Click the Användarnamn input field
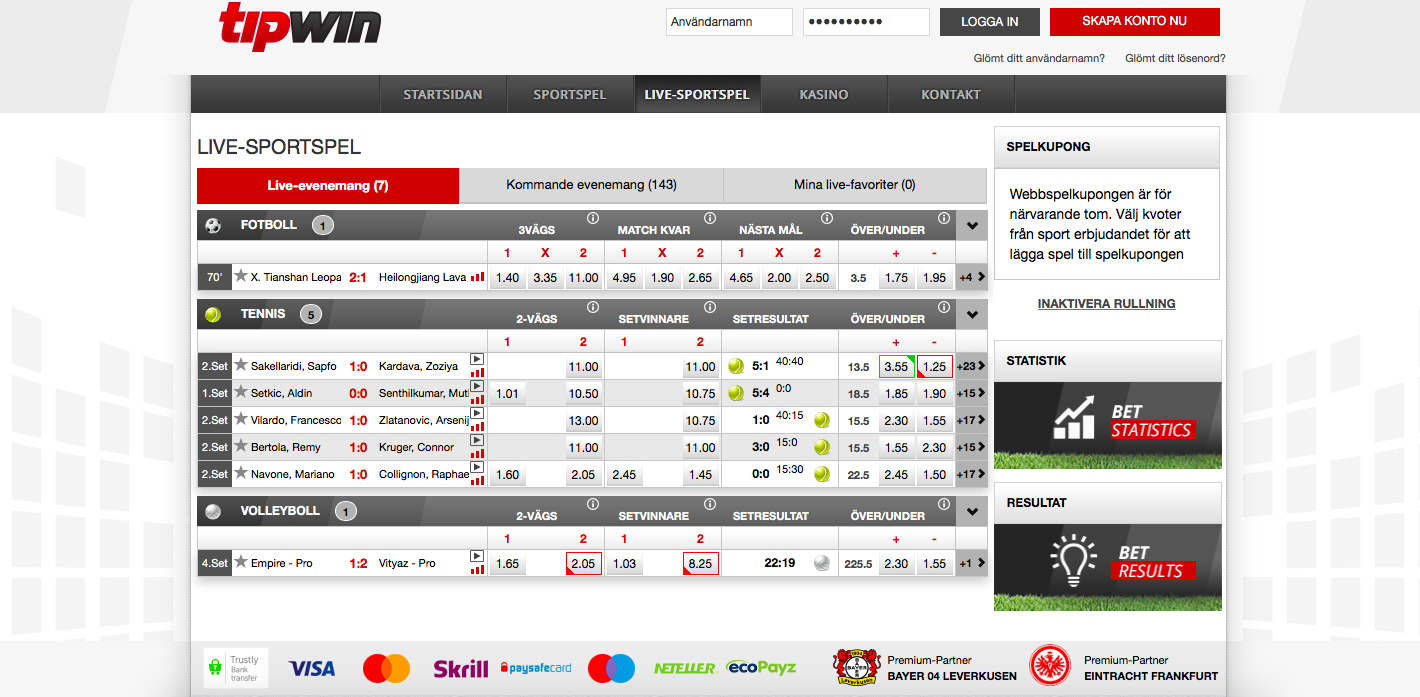 tap(729, 22)
